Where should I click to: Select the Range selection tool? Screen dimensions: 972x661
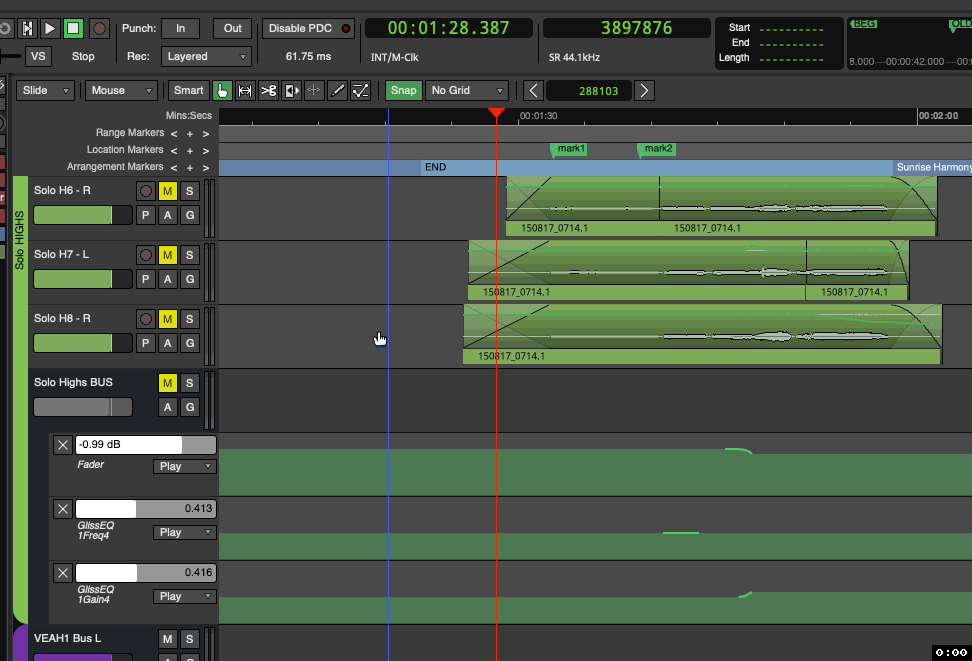(245, 91)
